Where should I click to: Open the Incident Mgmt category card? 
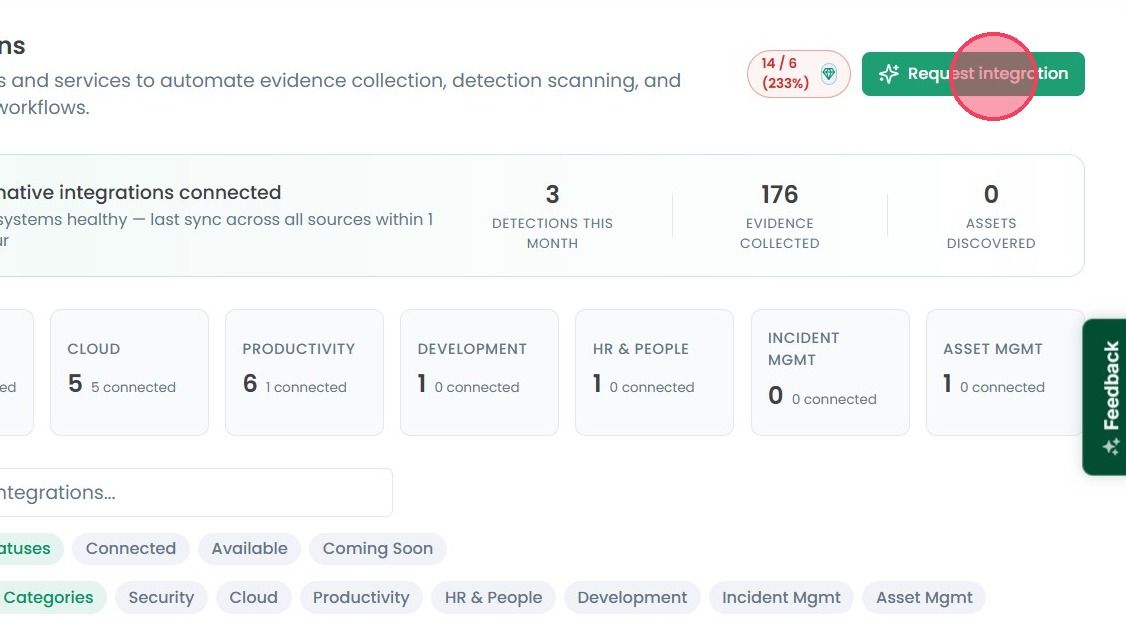coord(830,372)
